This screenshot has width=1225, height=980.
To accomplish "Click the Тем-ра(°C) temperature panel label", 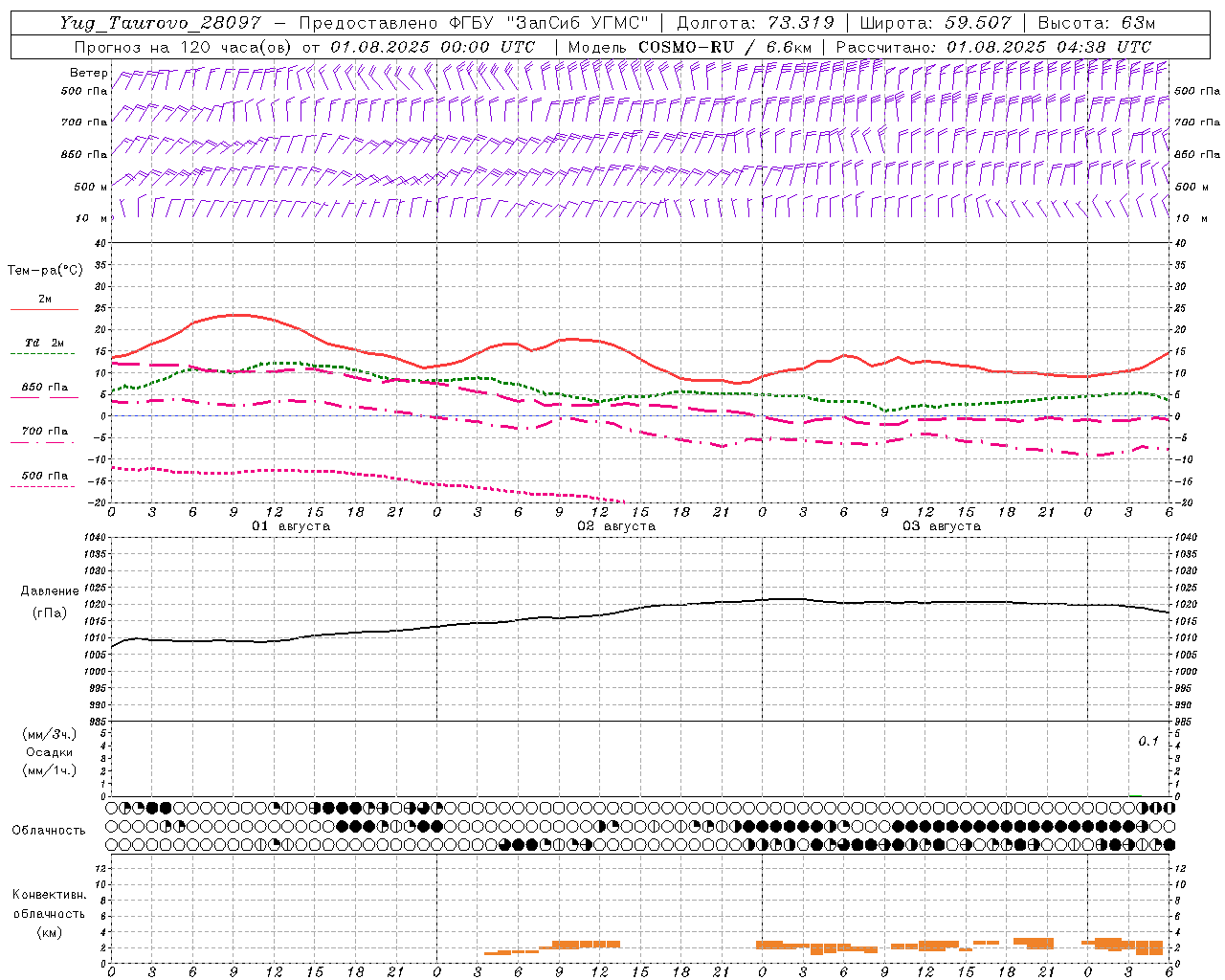I will (45, 270).
